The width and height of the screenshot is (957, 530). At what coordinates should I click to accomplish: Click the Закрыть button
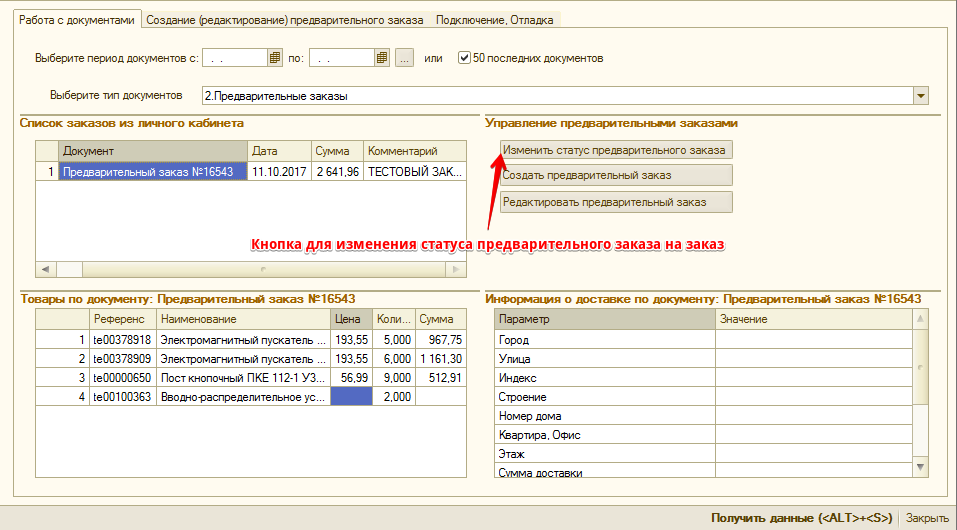pos(927,518)
